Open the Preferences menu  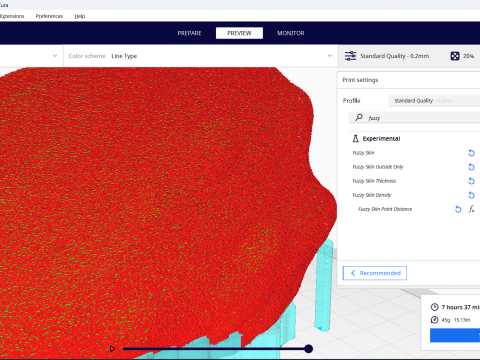pyautogui.click(x=49, y=16)
